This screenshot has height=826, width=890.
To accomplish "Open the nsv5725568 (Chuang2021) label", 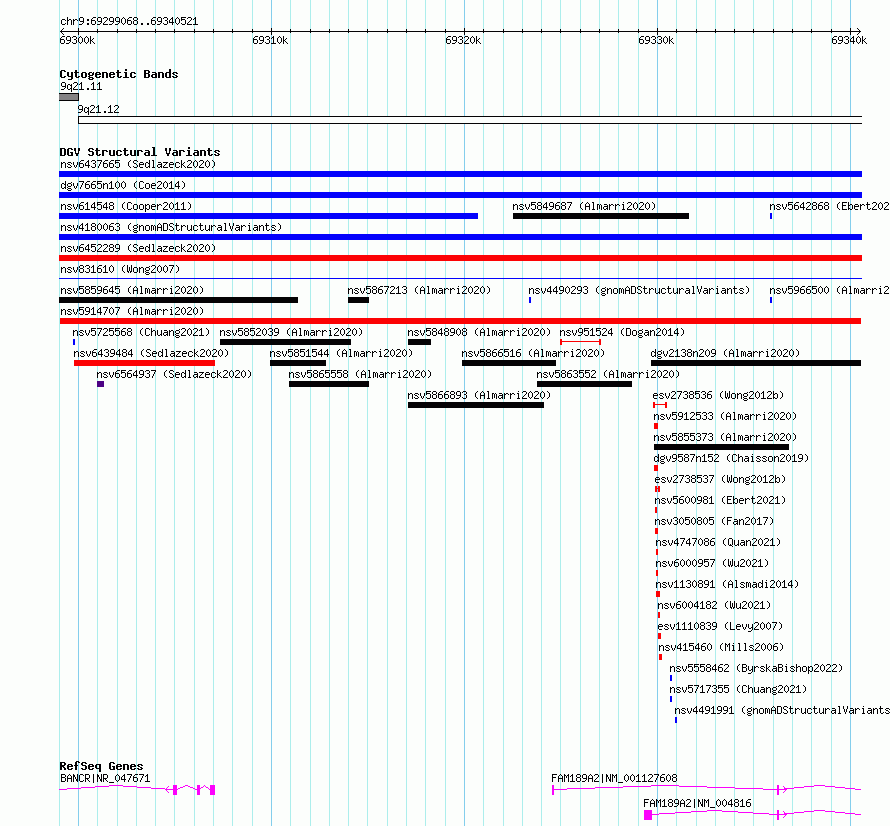I will [141, 332].
